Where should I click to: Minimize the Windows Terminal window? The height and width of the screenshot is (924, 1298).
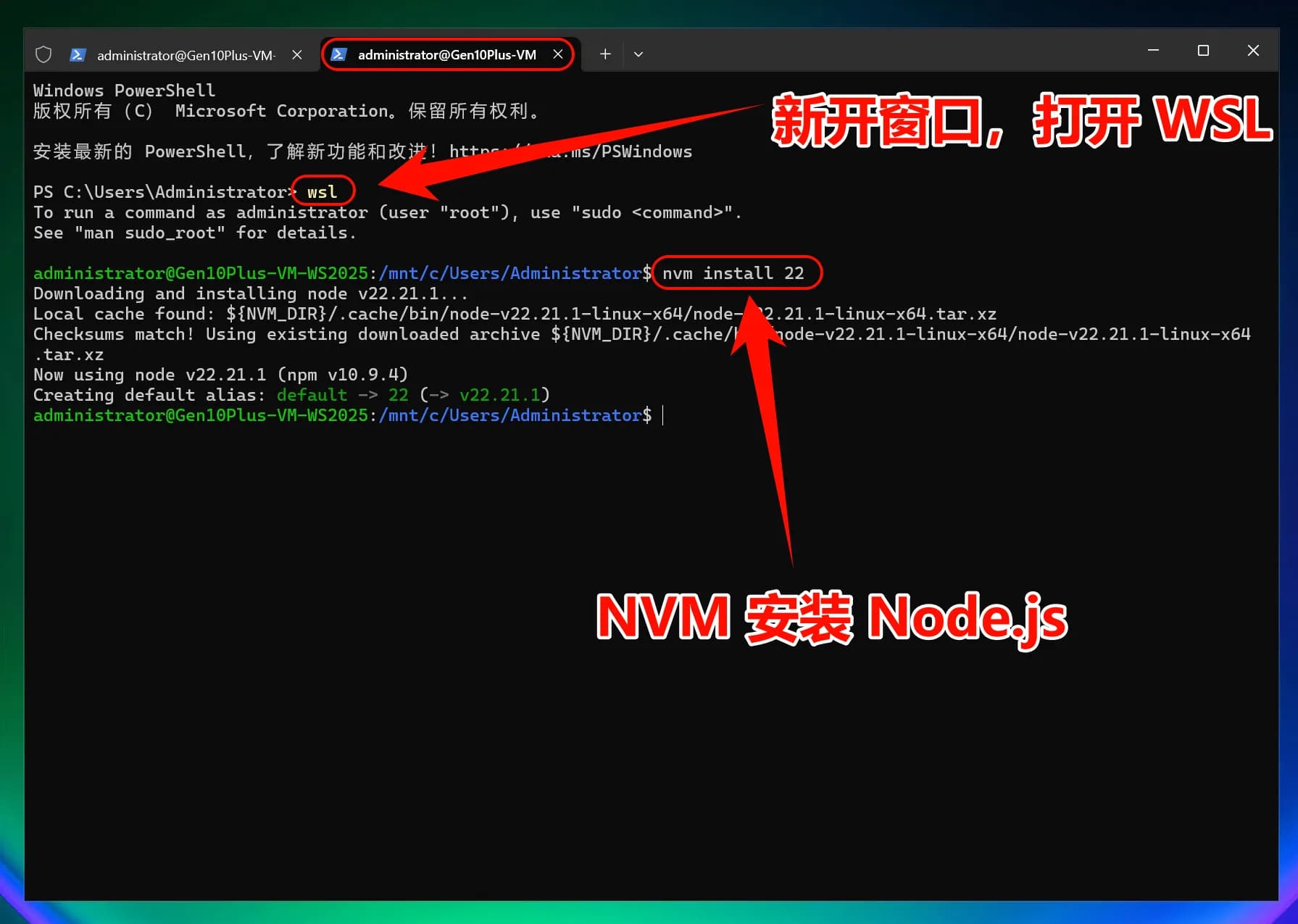pyautogui.click(x=1153, y=50)
